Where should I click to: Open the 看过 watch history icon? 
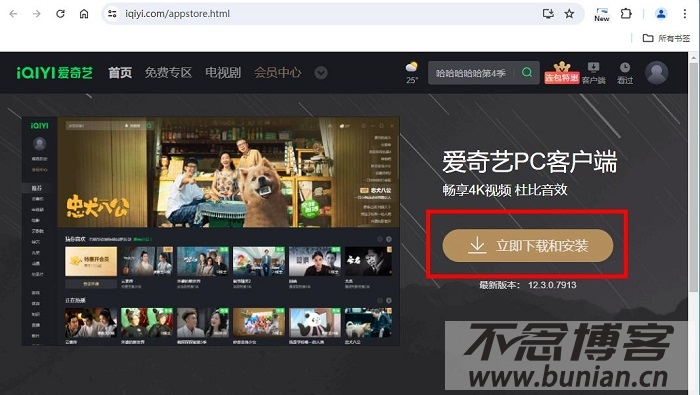point(625,73)
